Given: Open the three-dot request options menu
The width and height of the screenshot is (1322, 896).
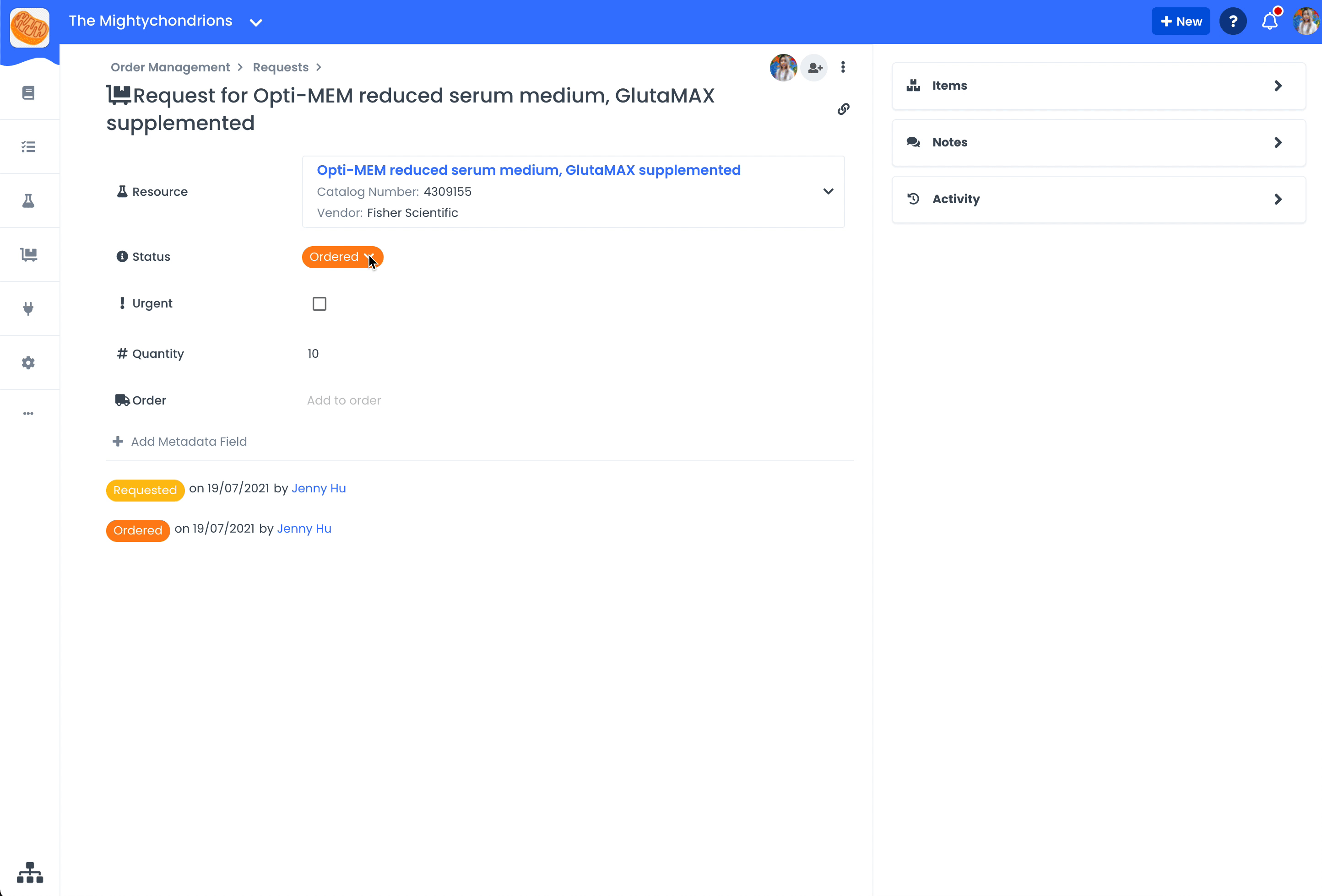Looking at the screenshot, I should [842, 67].
